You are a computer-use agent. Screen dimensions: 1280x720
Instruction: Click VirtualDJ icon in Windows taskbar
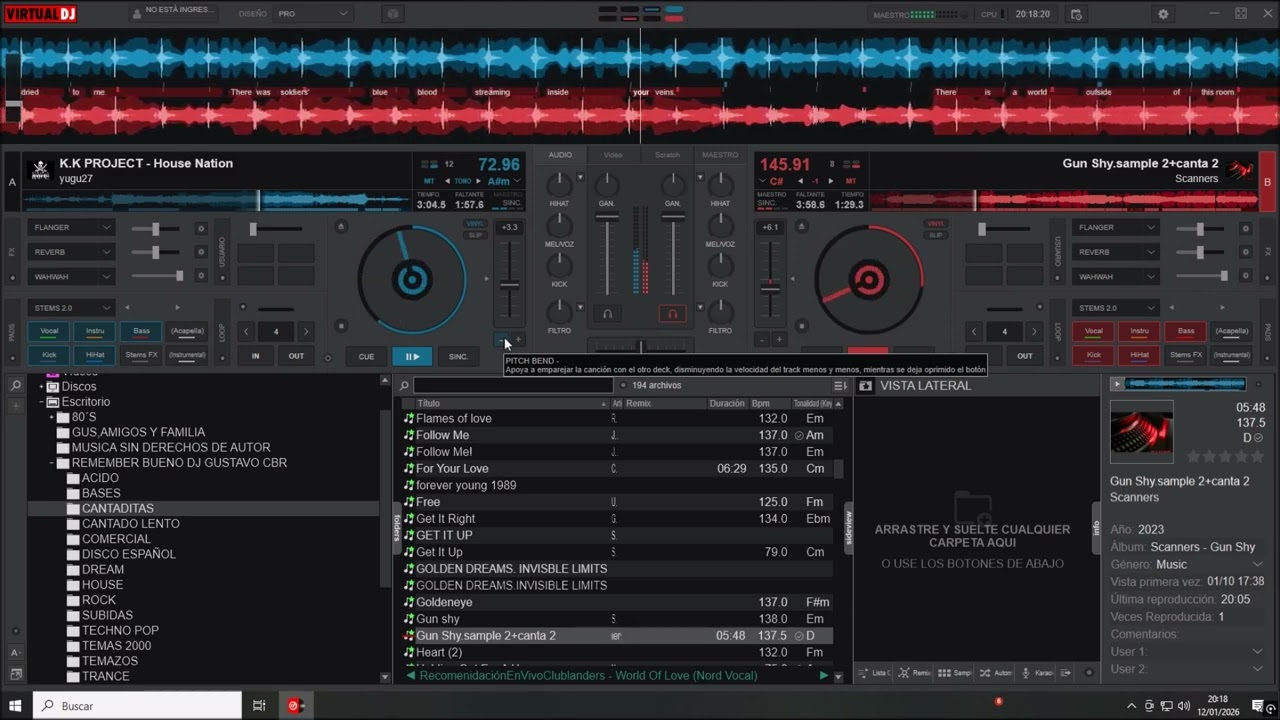pyautogui.click(x=295, y=705)
